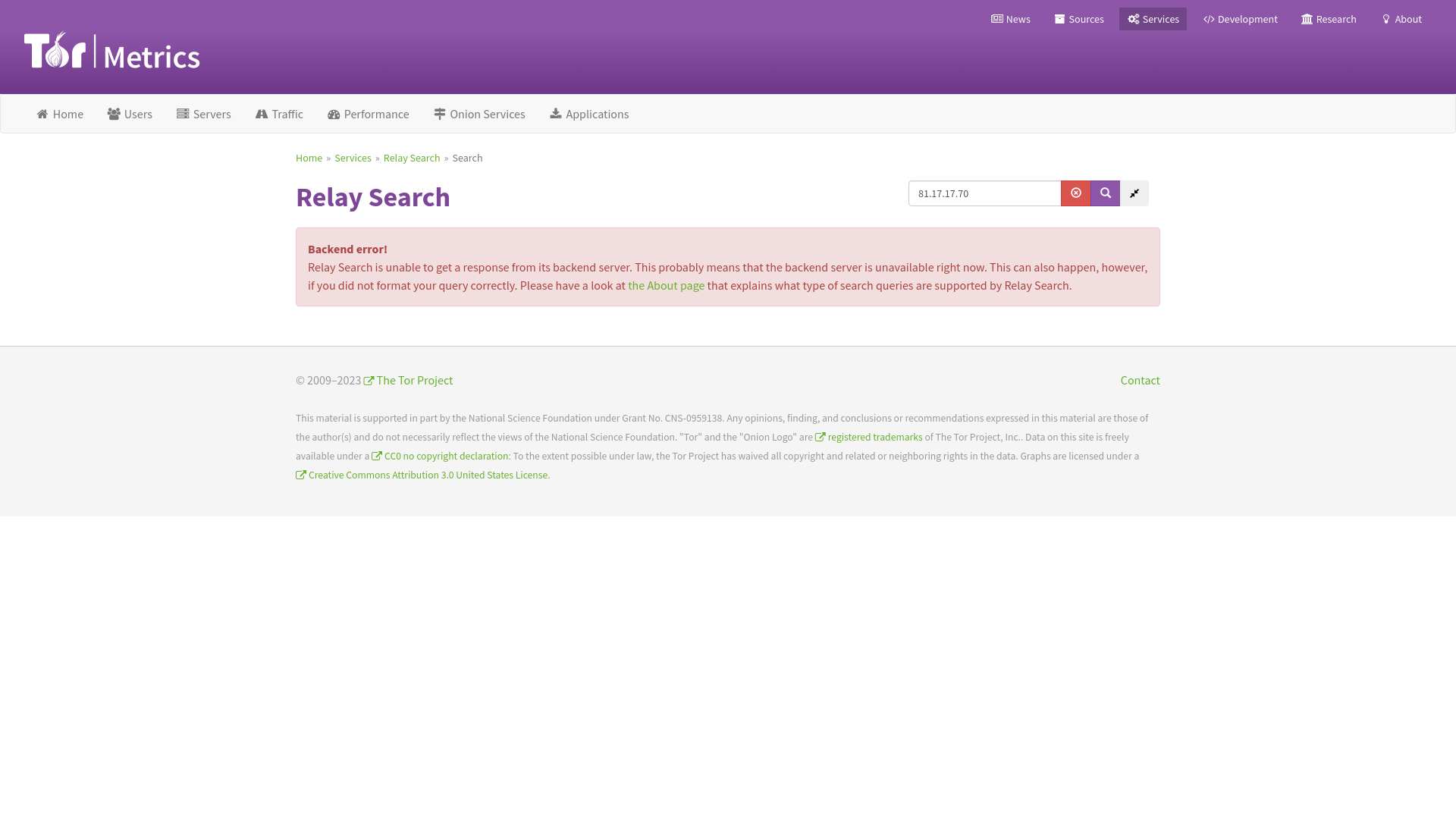
Task: Follow the Services breadcrumb link
Action: [353, 158]
